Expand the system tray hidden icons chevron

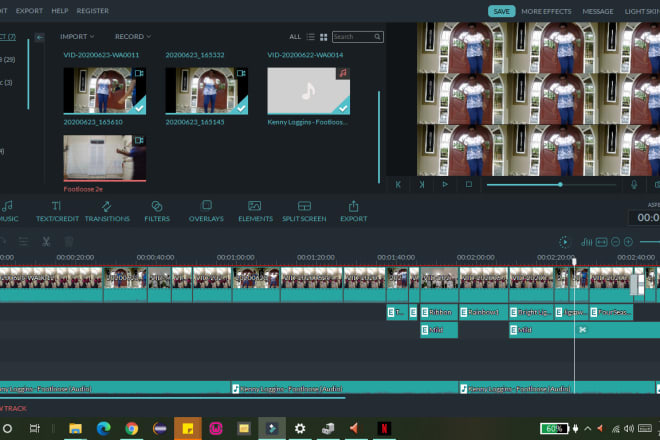[x=588, y=429]
